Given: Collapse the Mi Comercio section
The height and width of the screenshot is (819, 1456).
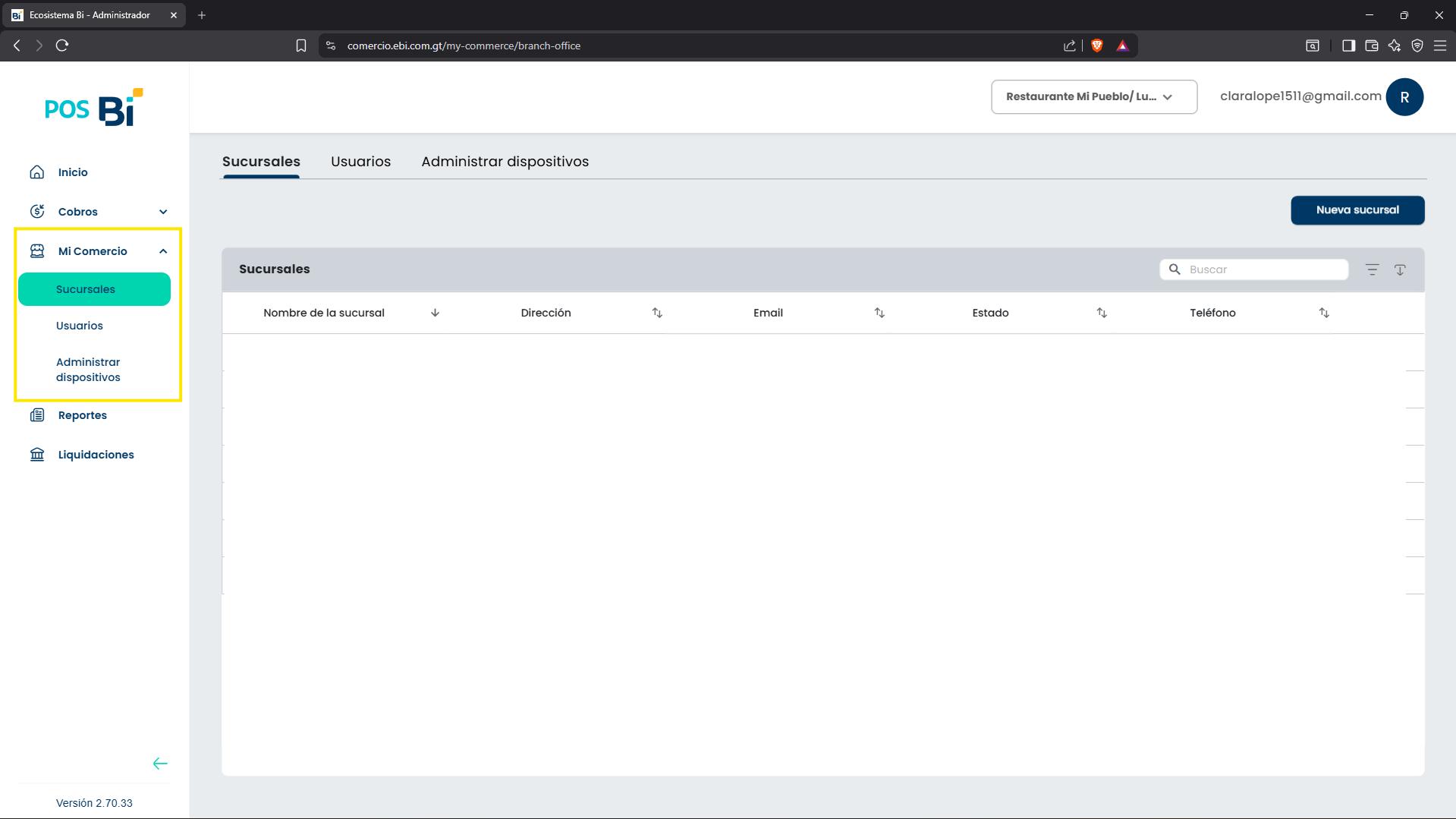Looking at the screenshot, I should 163,251.
